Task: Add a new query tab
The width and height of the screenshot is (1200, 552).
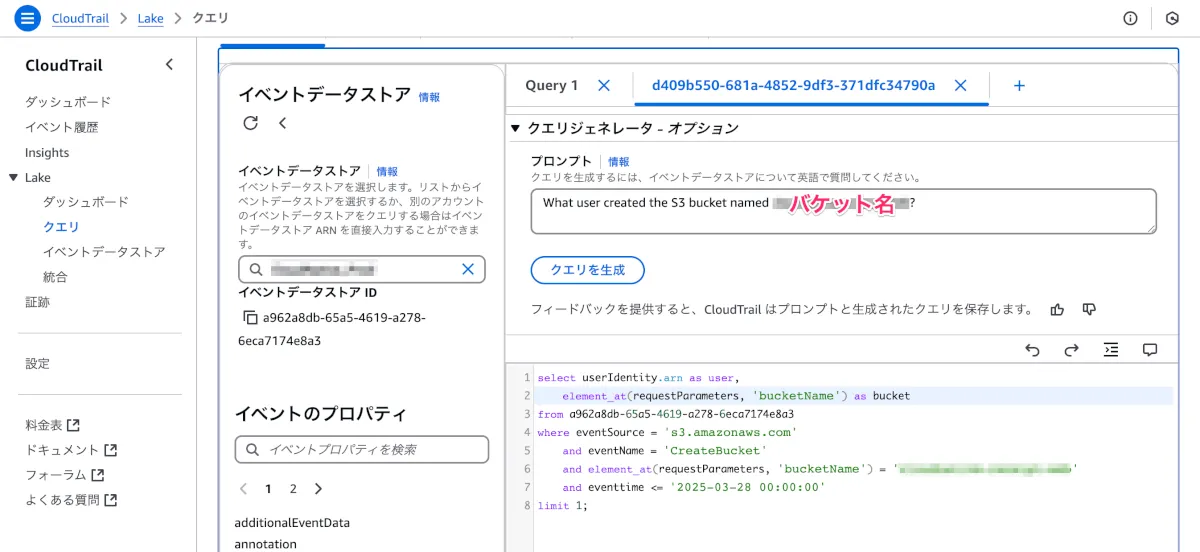Action: pos(1019,86)
